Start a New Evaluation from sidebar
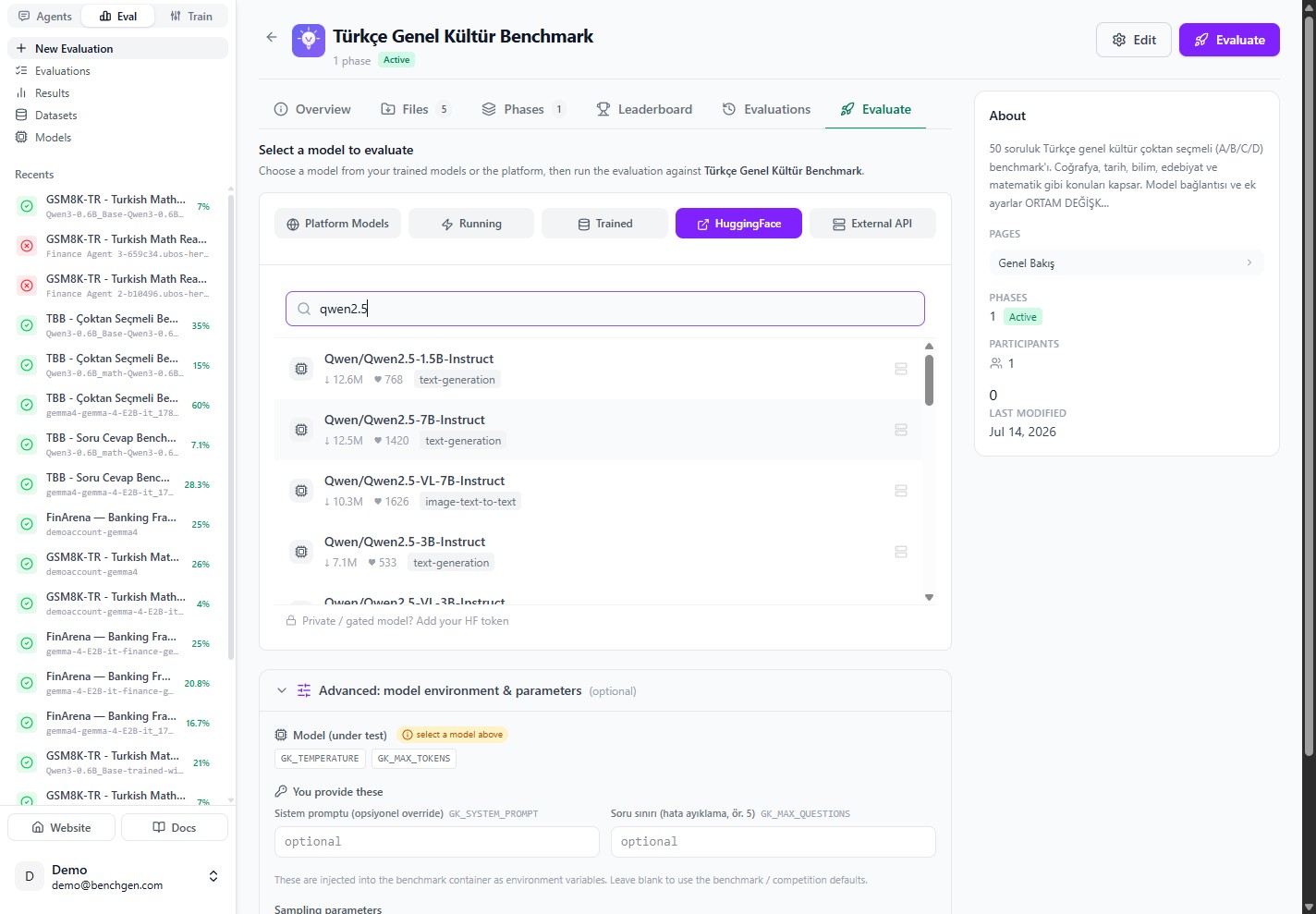This screenshot has width=1316, height=914. tap(117, 49)
